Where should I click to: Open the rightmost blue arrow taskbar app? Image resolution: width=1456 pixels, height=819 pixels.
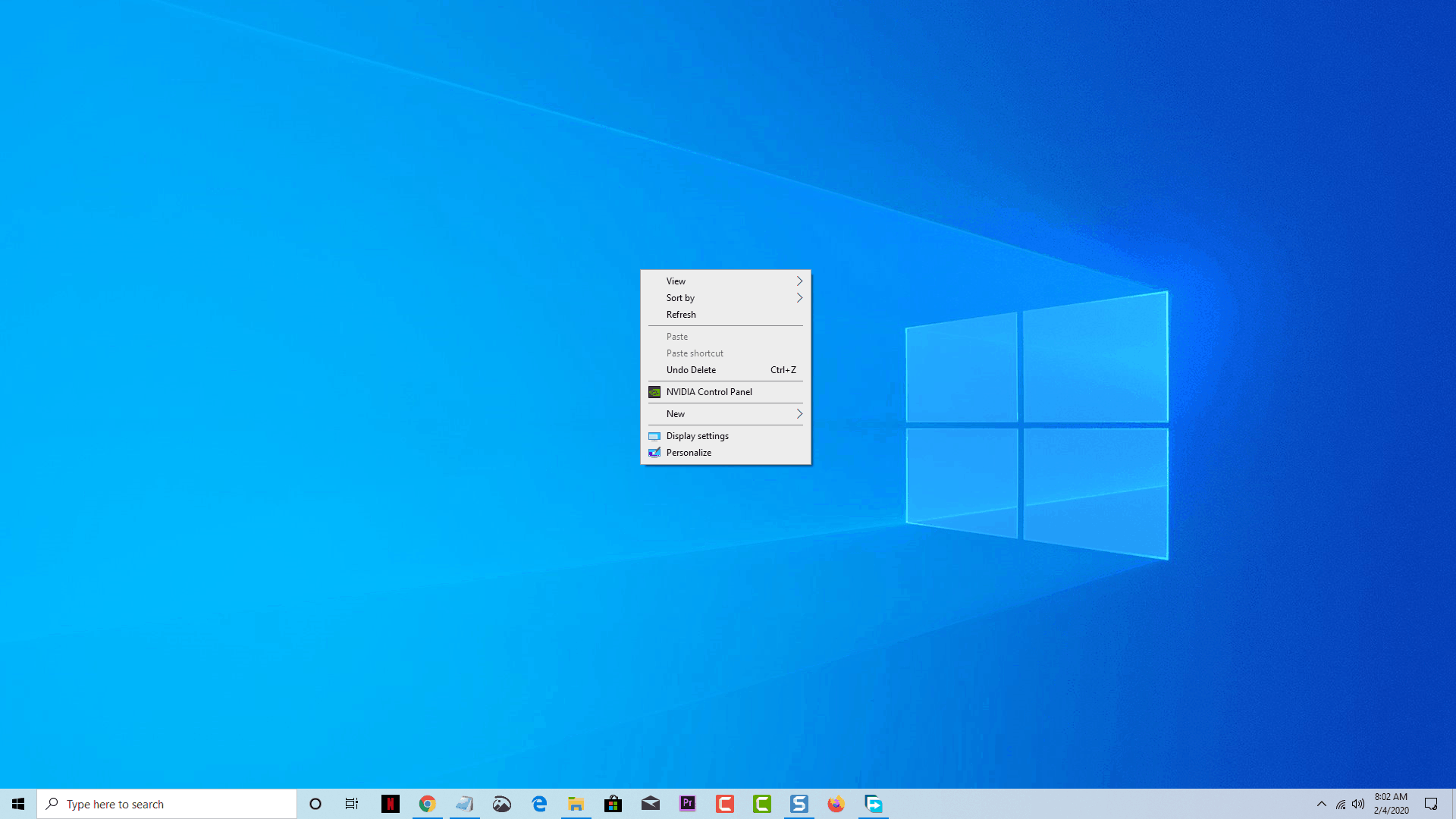pos(874,804)
